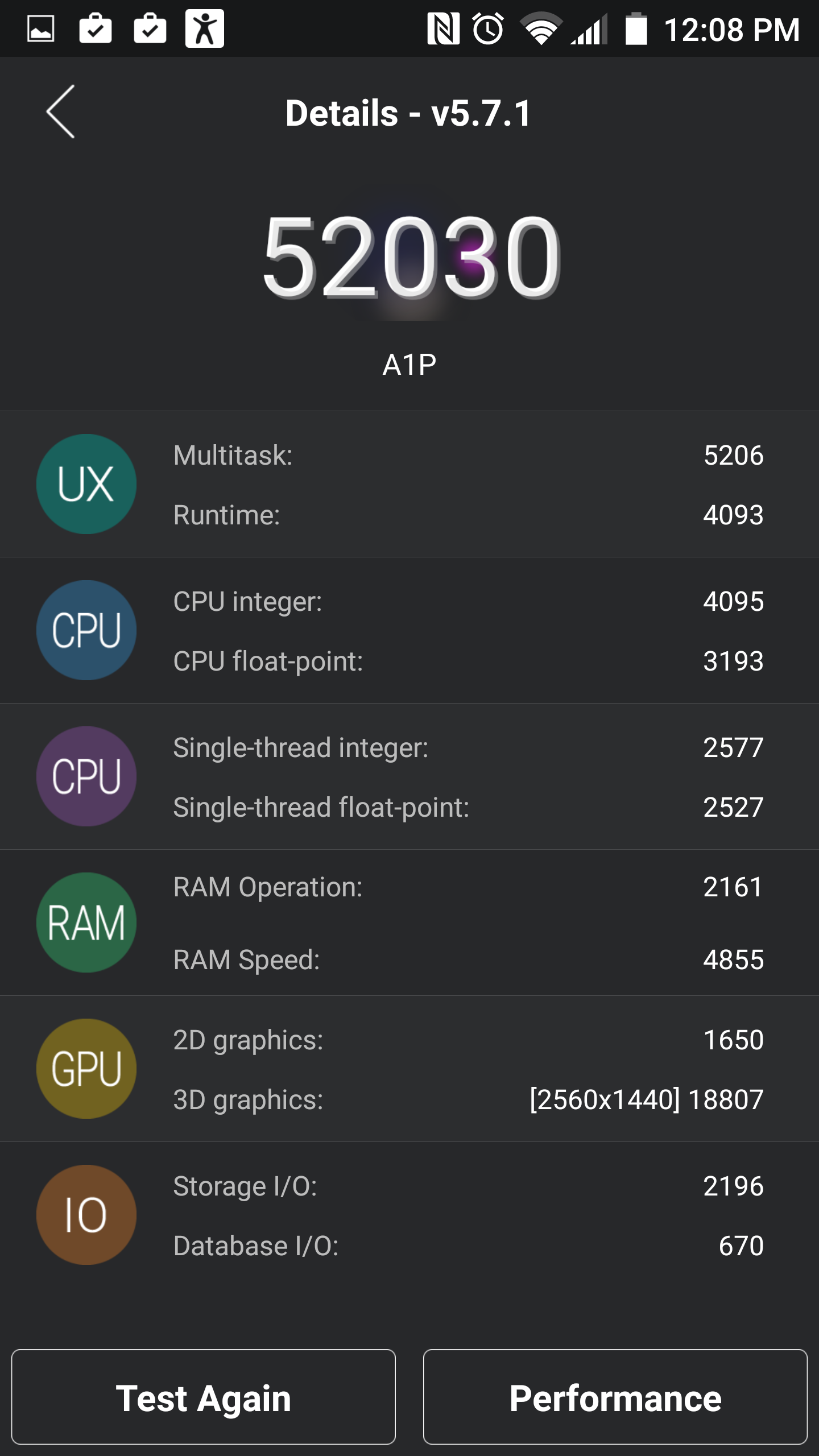
Task: Select the Multitask score row
Action: [x=468, y=456]
